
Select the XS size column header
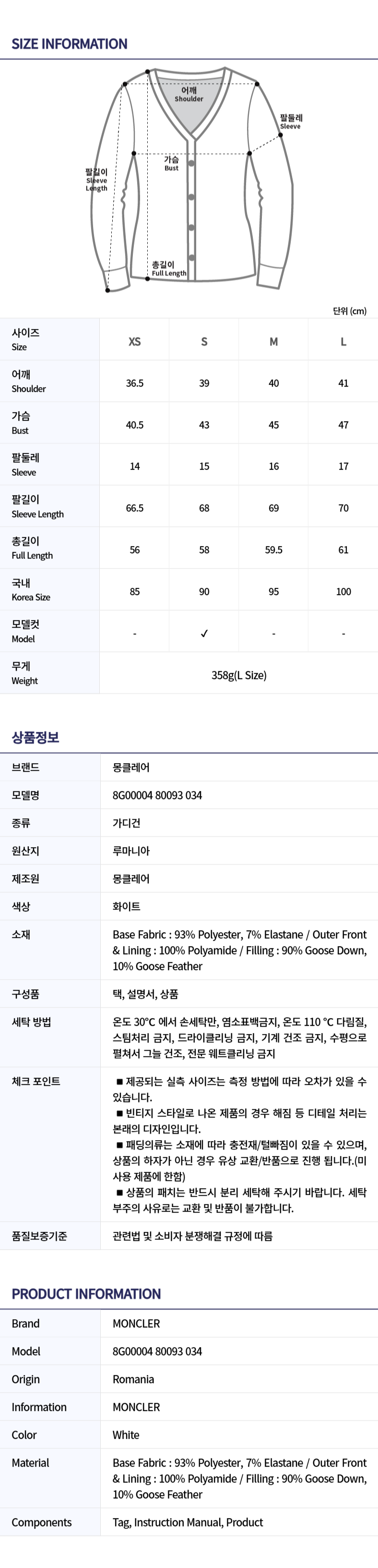pos(135,341)
